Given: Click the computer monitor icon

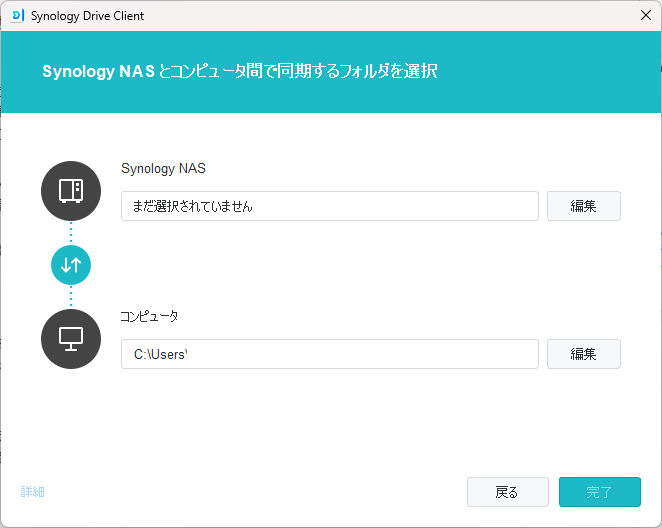Looking at the screenshot, I should coord(71,339).
